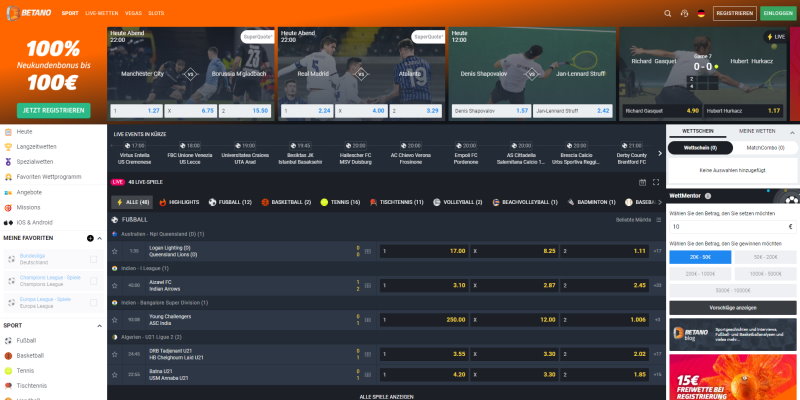Collapse the Sport sidebar section
Screen dimensions: 800x400
click(99, 326)
